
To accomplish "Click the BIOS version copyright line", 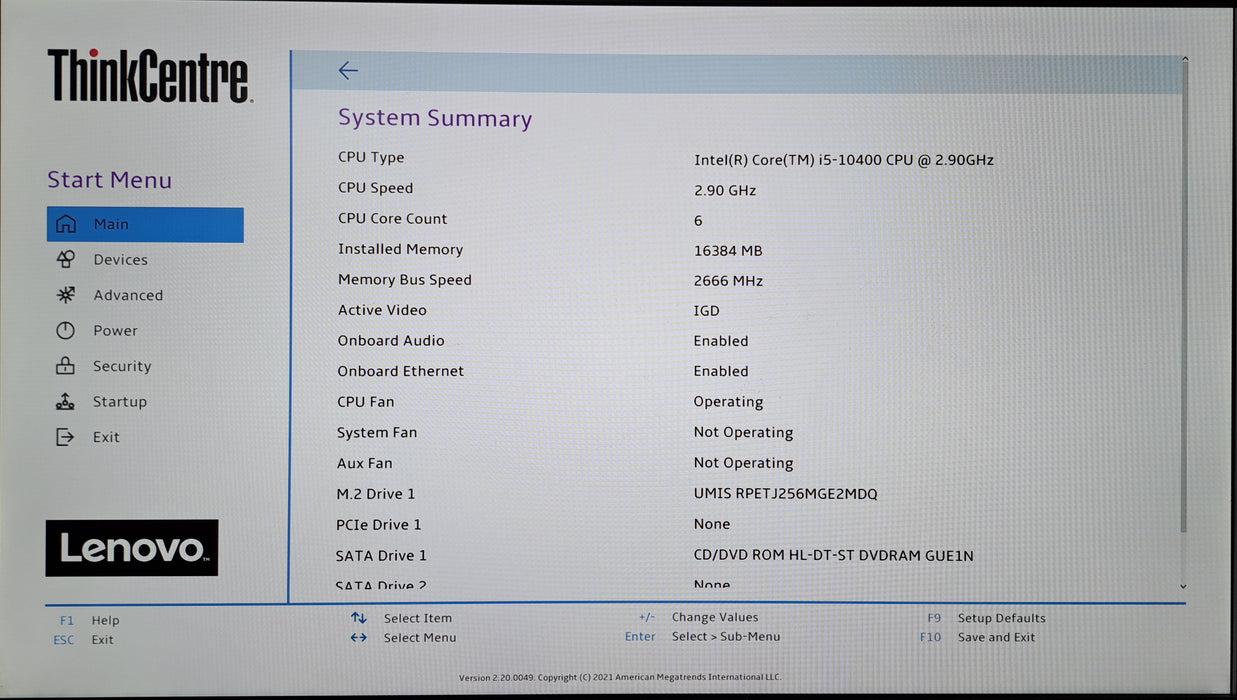I will (x=620, y=678).
